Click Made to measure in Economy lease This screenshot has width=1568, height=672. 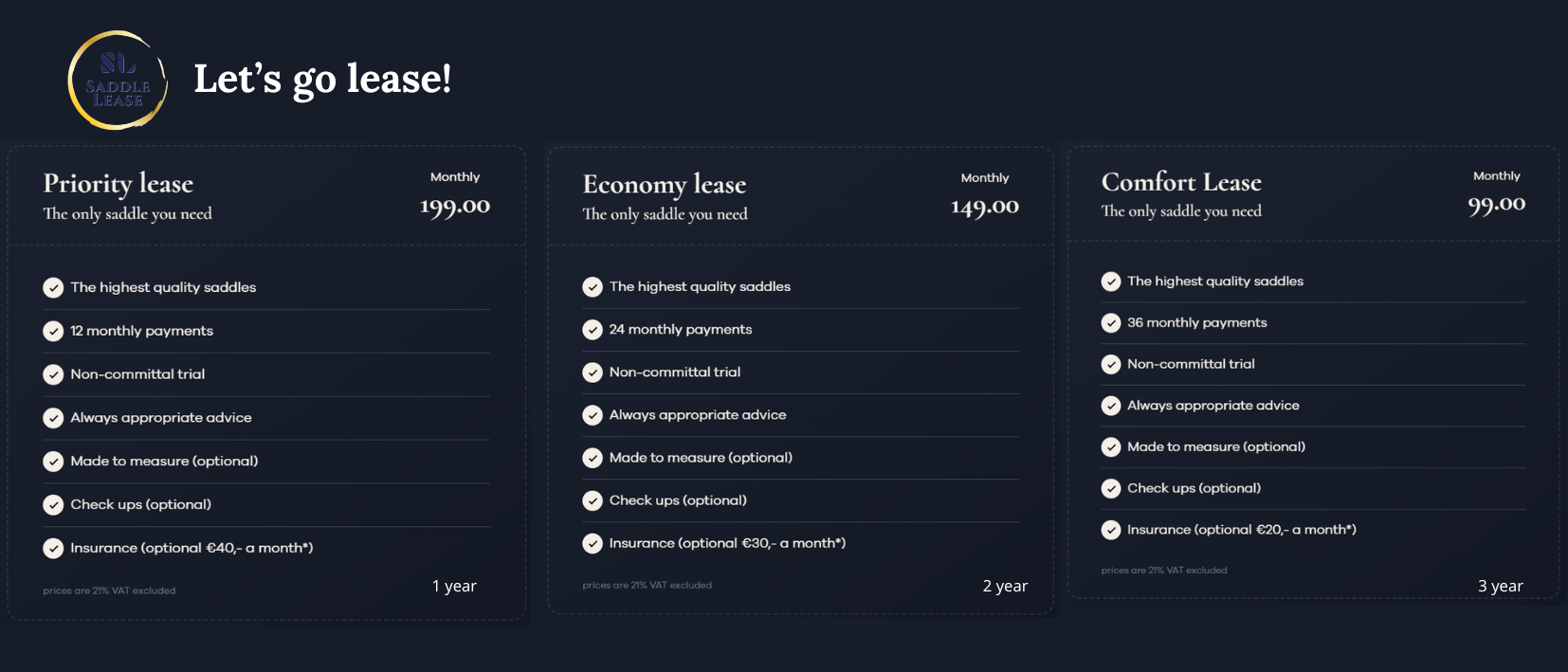(701, 458)
